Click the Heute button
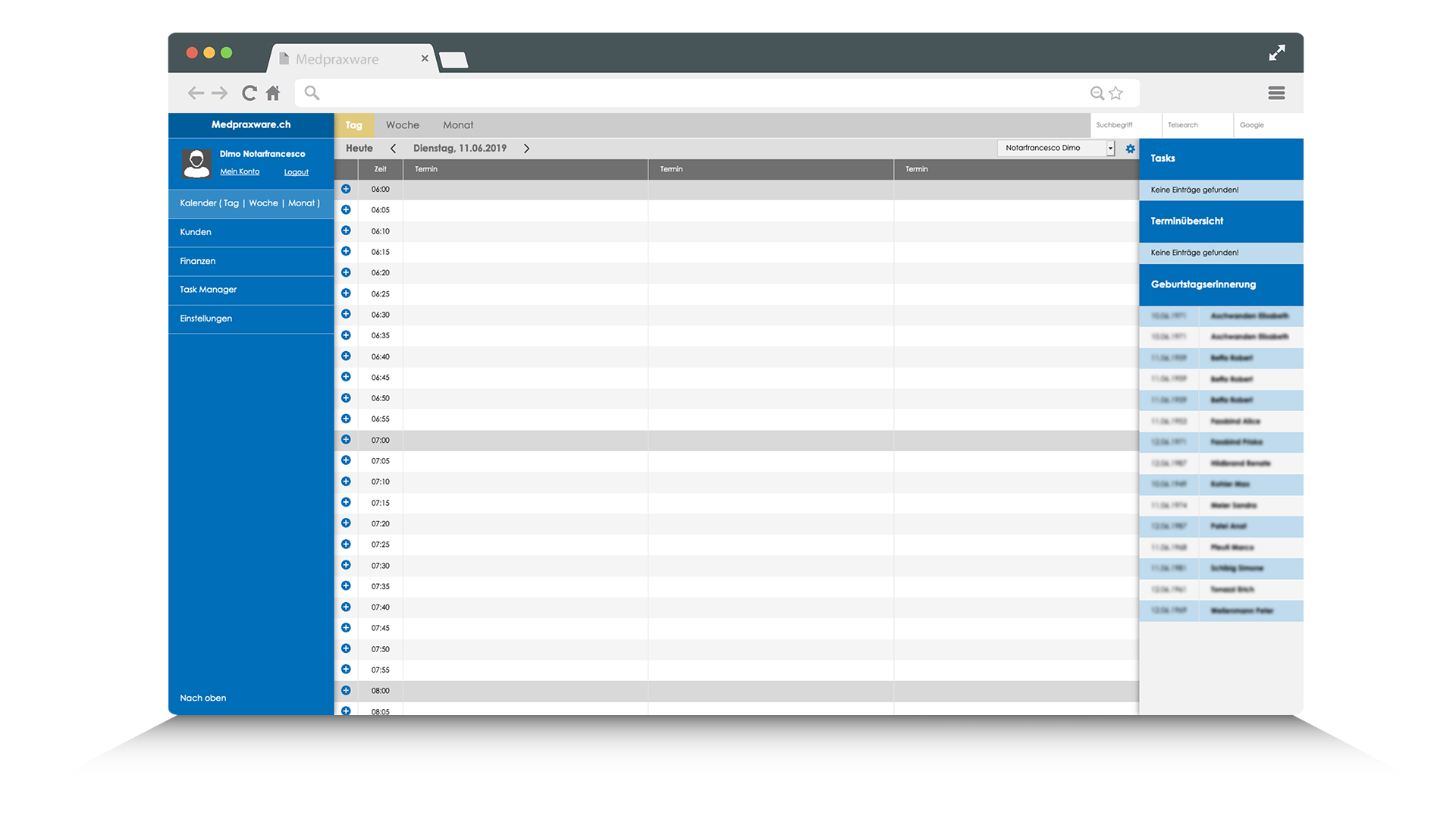The height and width of the screenshot is (819, 1456). pyautogui.click(x=358, y=148)
